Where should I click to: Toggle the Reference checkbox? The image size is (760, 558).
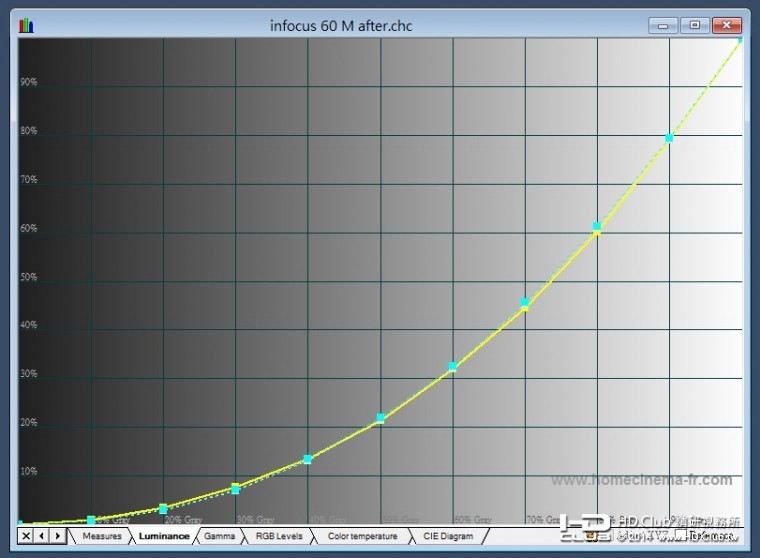tap(681, 535)
